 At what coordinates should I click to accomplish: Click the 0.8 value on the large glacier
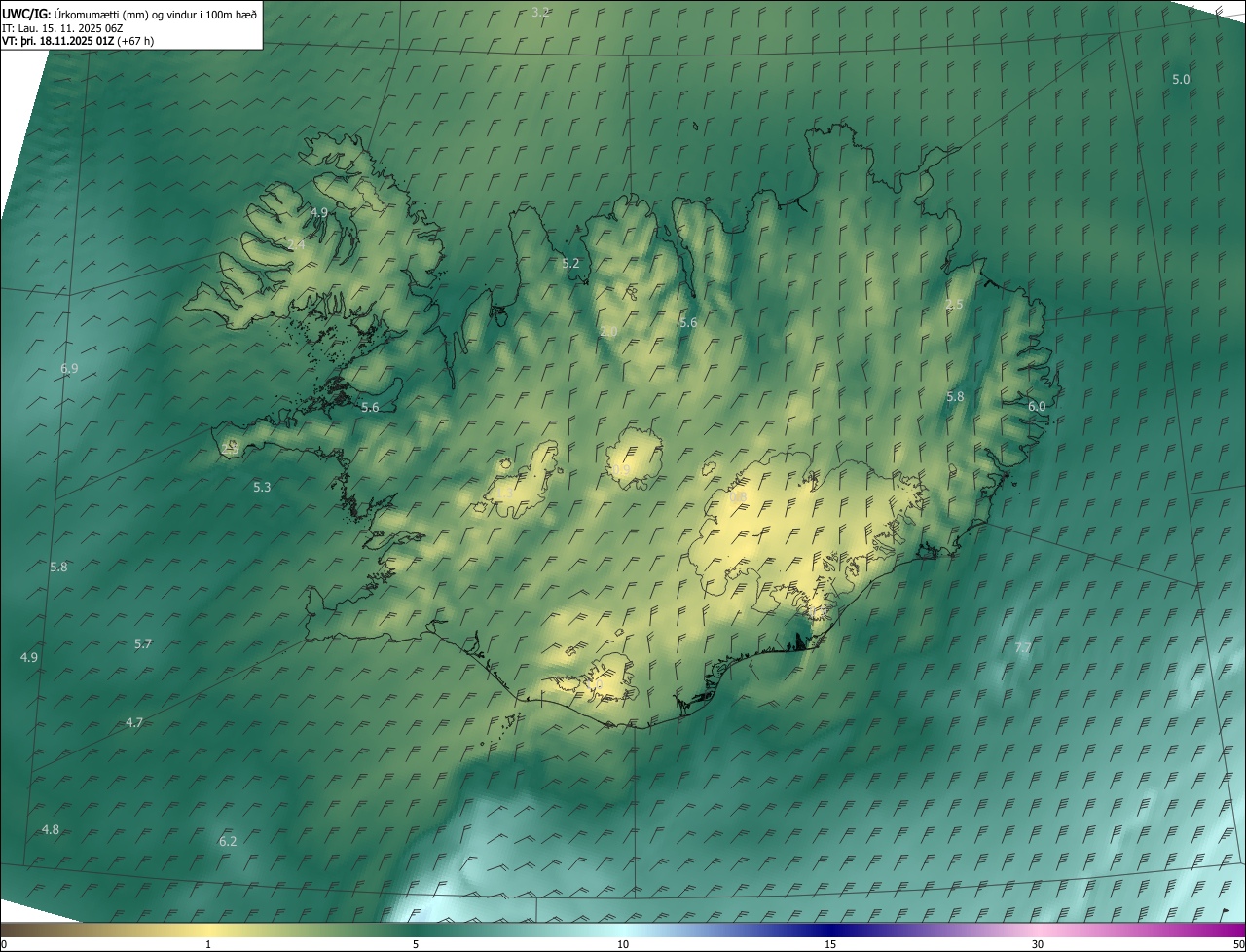coord(738,496)
